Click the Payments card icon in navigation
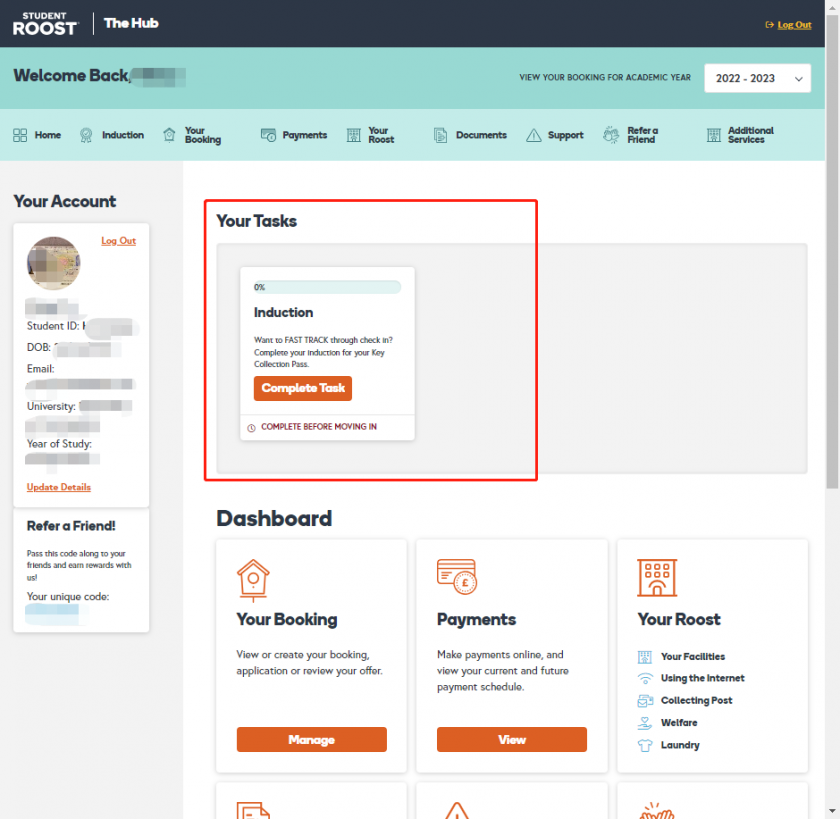Screen dimensions: 840x819 point(267,135)
